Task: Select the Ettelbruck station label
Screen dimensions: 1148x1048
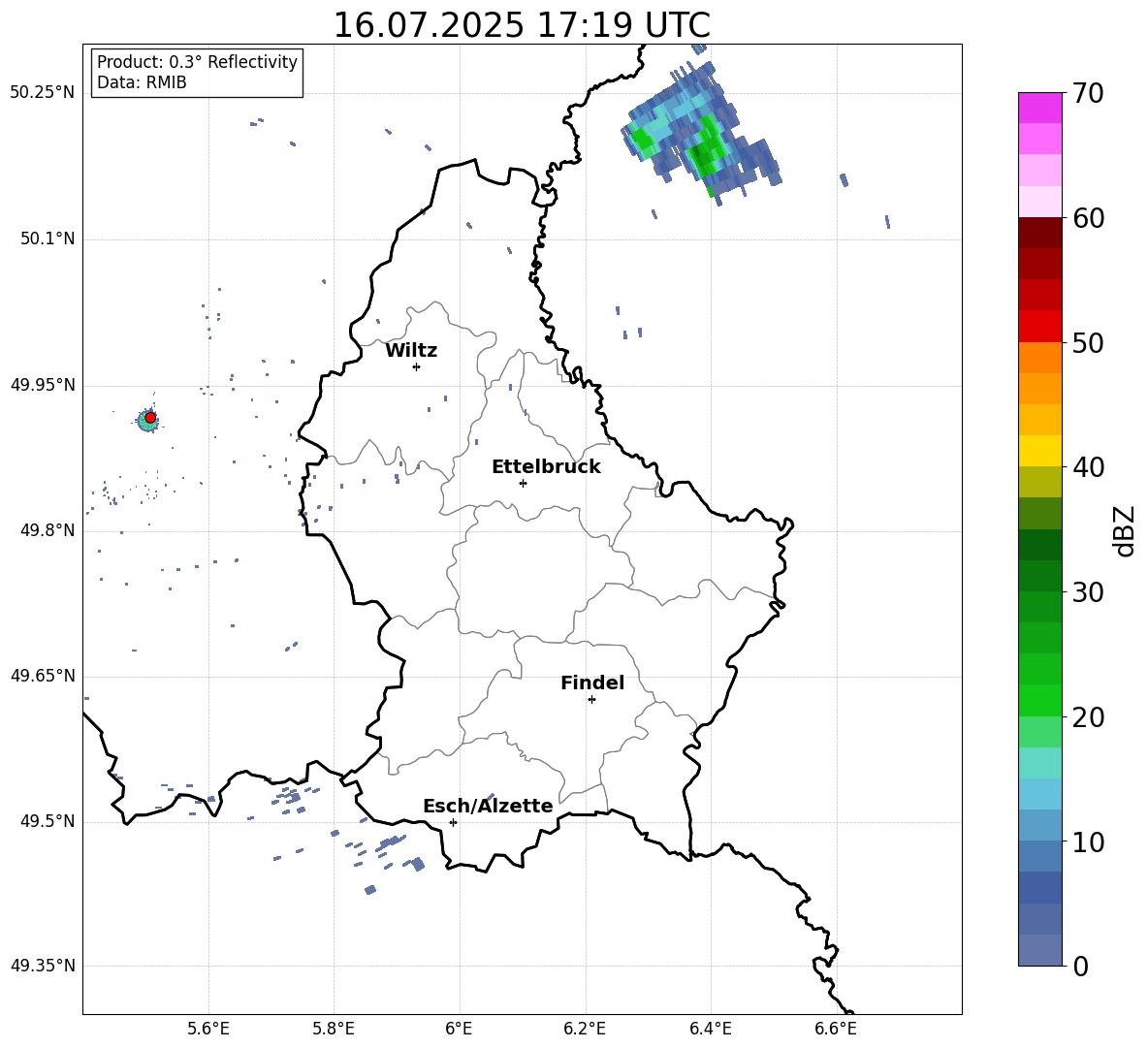Action: [x=546, y=467]
